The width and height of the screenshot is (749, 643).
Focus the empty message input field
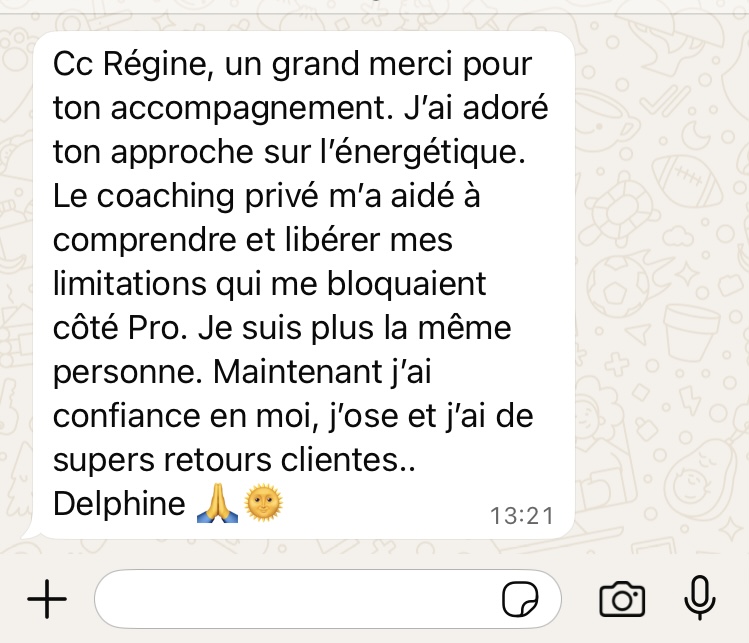[328, 599]
